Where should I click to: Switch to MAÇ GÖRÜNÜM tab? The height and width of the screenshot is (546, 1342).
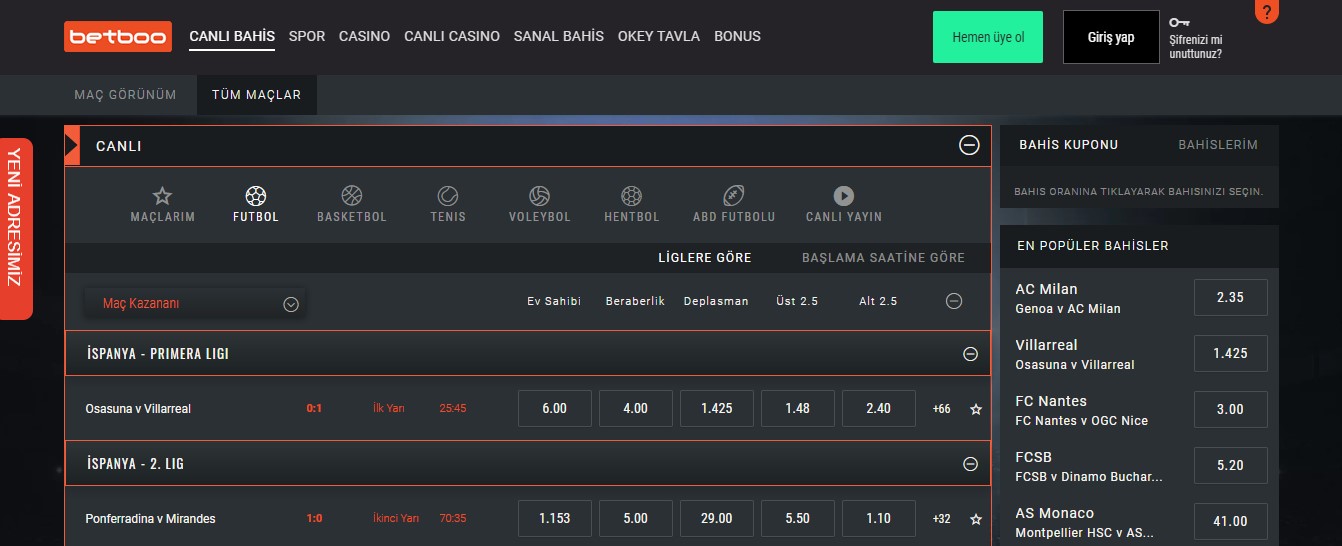[125, 95]
